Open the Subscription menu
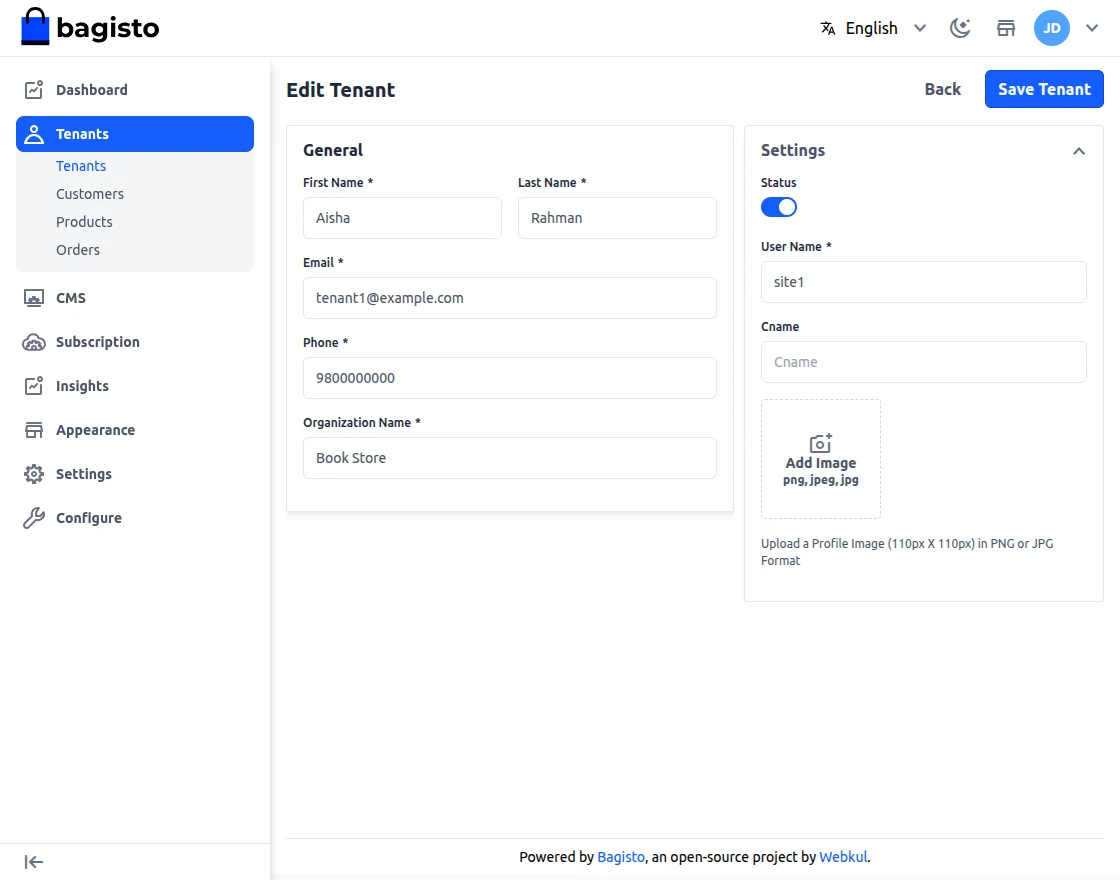Screen dimensions: 1120x880 135,342
